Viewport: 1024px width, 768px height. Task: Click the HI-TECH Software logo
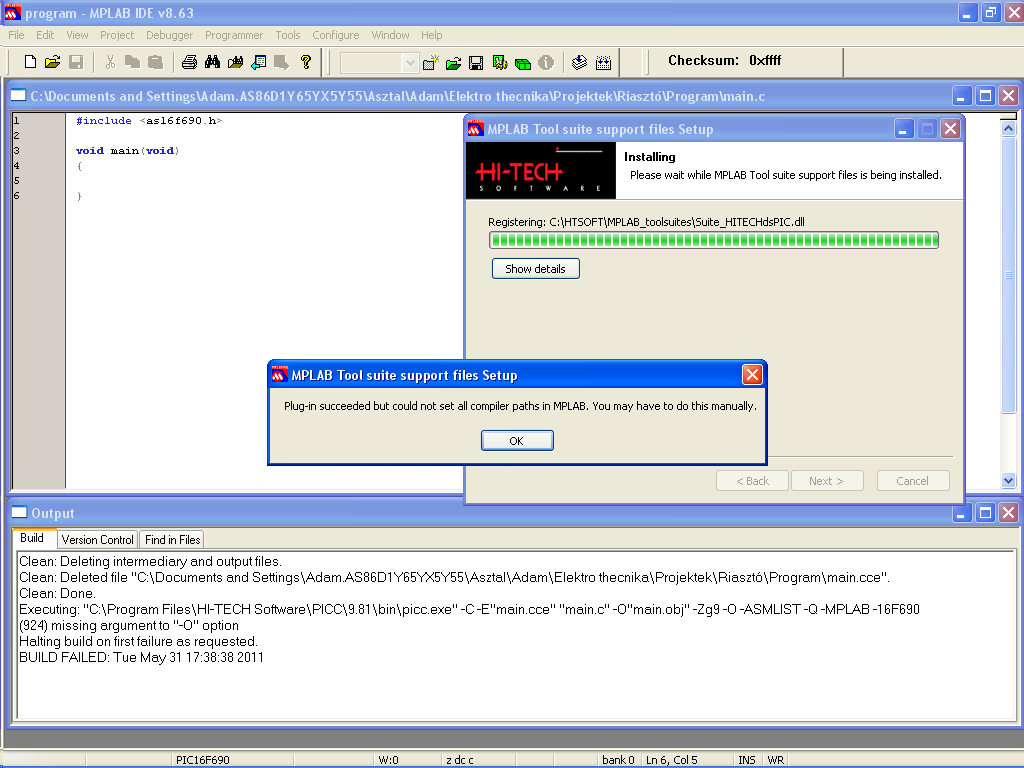(x=541, y=170)
